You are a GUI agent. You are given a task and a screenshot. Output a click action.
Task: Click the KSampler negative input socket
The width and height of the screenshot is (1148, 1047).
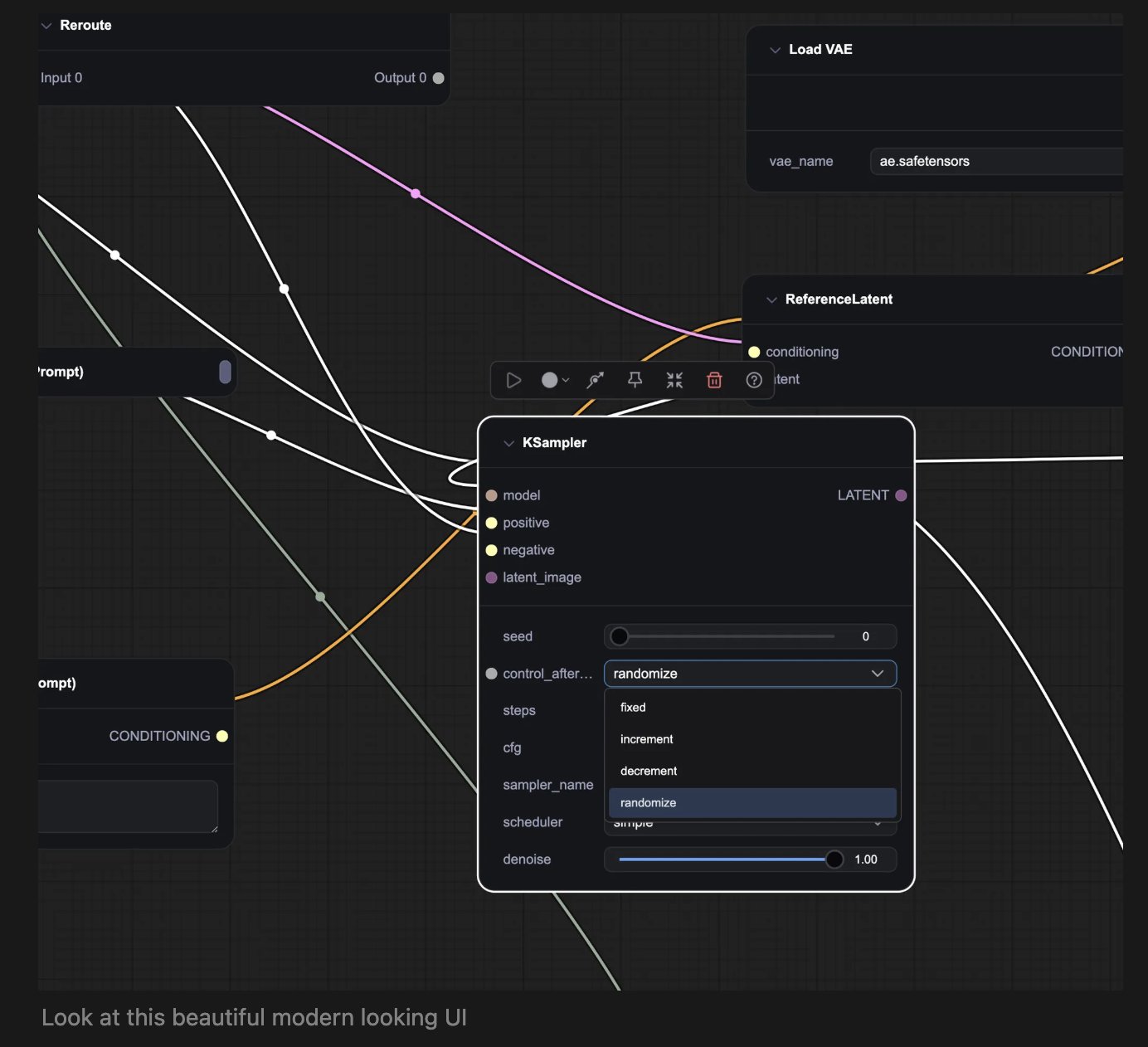[491, 550]
